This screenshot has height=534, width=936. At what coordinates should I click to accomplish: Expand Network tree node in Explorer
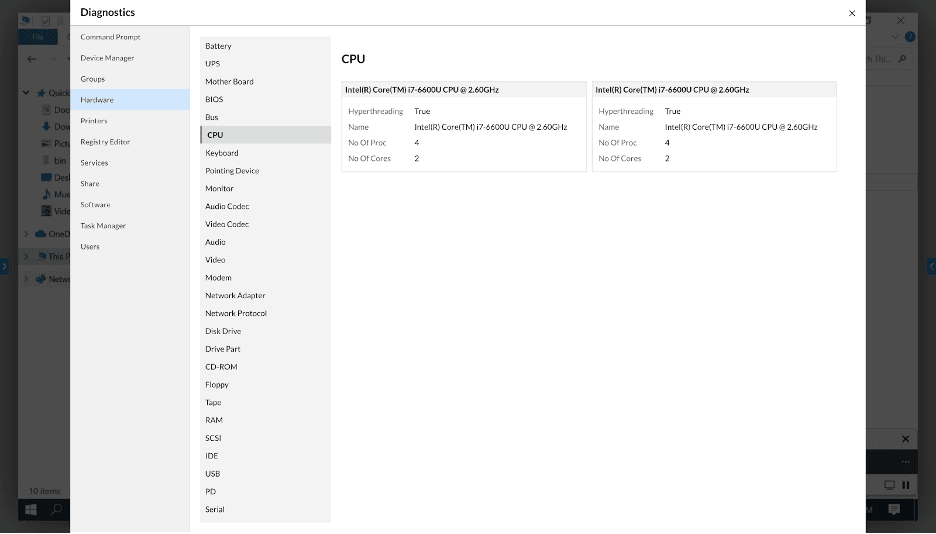click(x=26, y=279)
